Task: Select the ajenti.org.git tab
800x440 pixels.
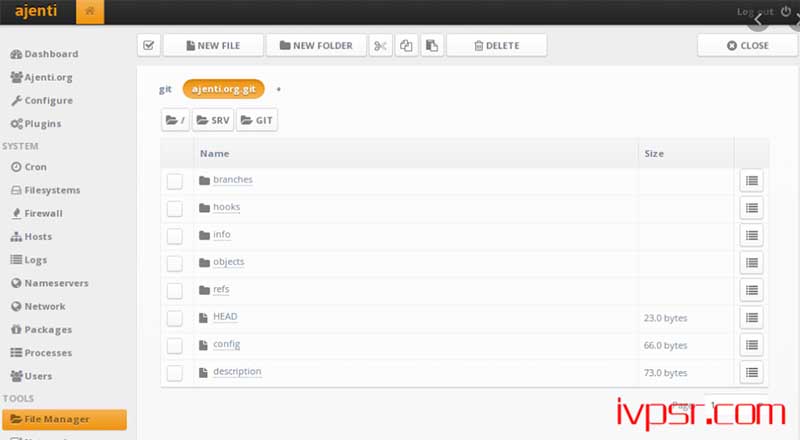Action: coord(223,89)
